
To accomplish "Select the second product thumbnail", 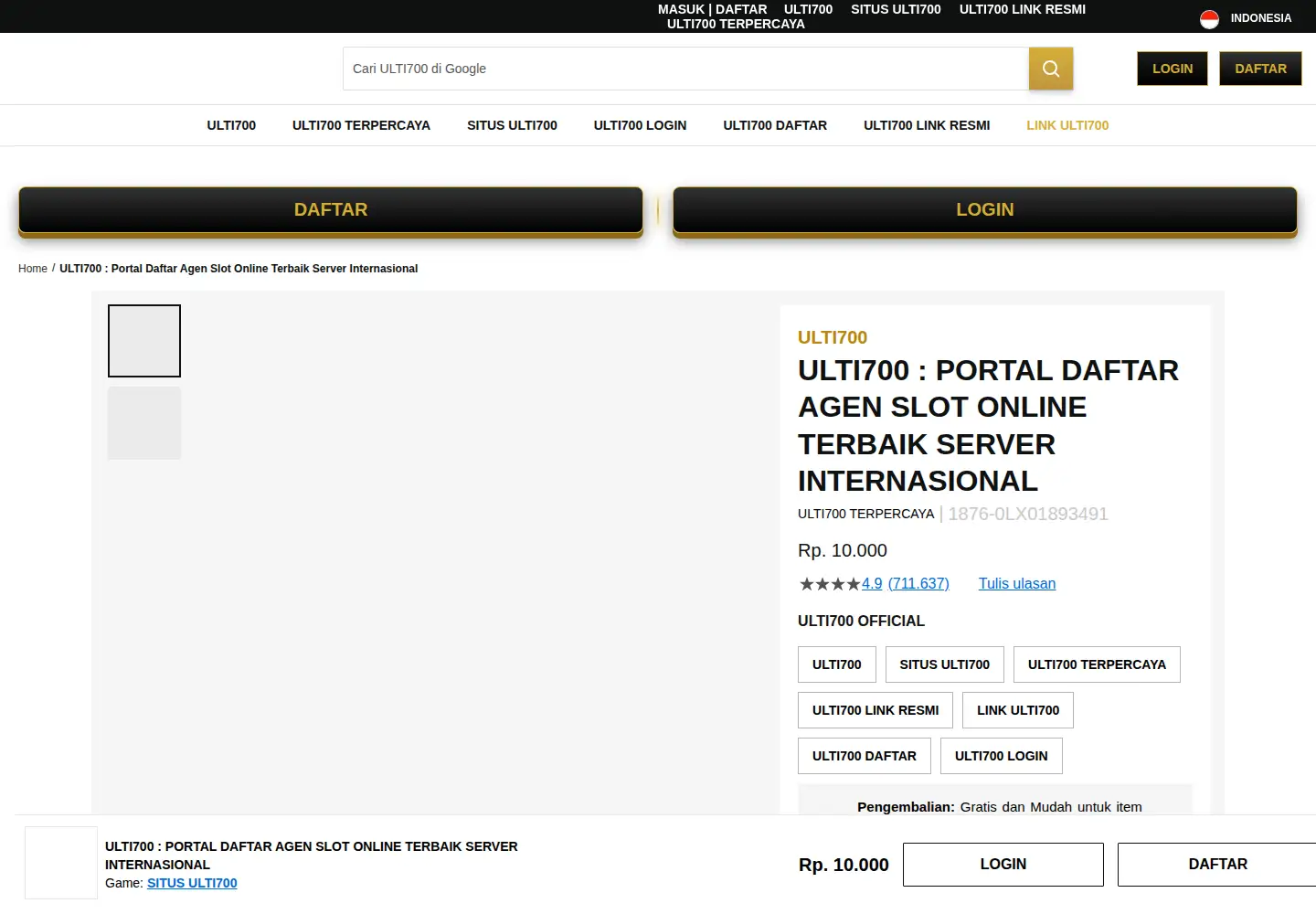I will 144,423.
